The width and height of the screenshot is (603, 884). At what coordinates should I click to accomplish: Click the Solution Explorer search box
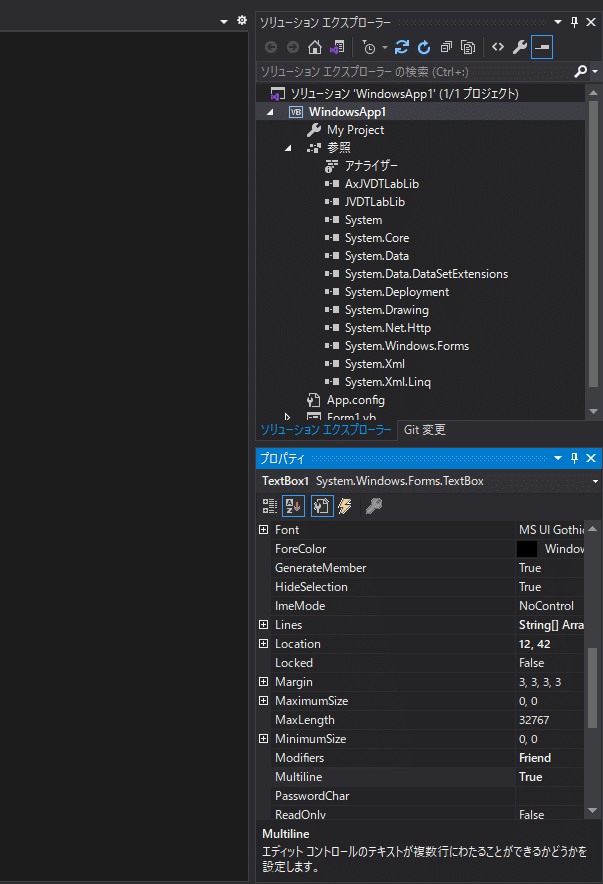414,72
